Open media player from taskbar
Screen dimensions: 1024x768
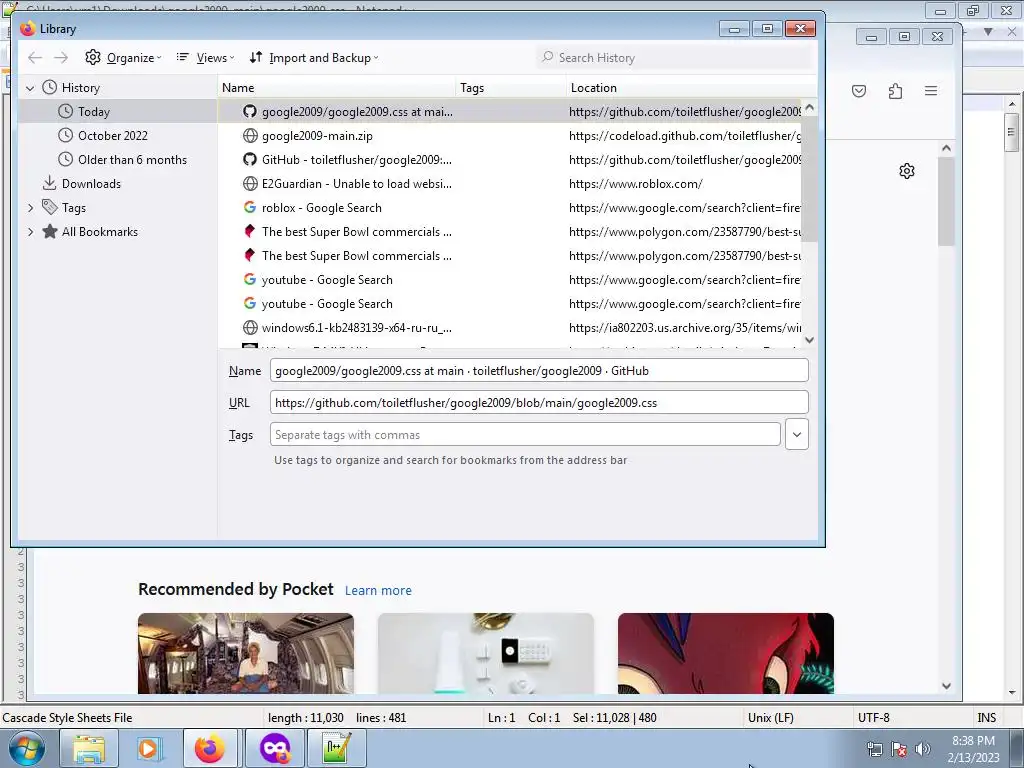(150, 748)
